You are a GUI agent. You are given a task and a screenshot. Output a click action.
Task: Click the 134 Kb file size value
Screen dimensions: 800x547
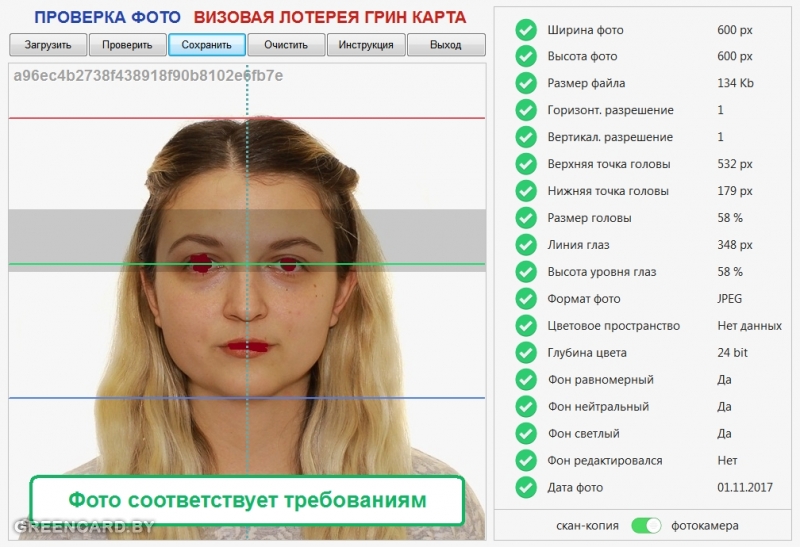(x=735, y=83)
